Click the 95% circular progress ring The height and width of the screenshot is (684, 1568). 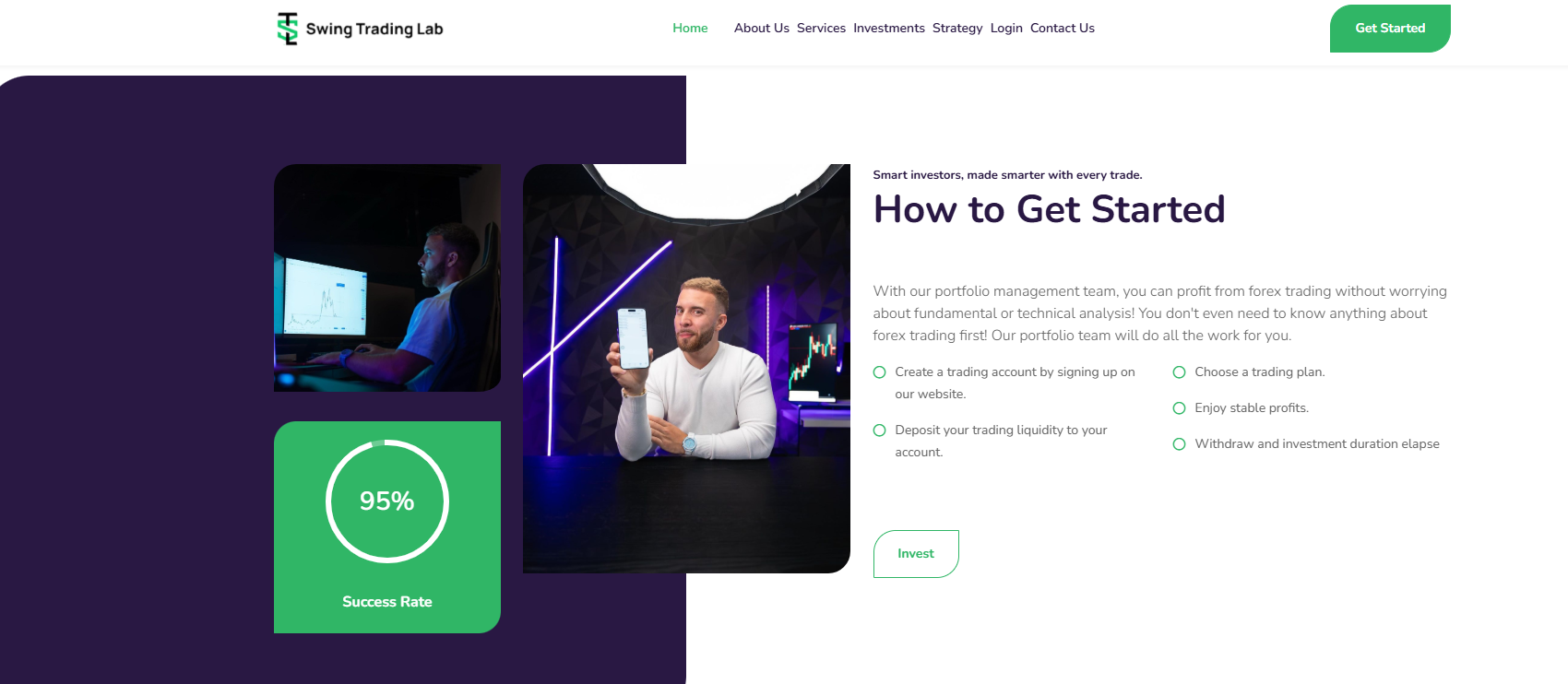click(x=387, y=501)
